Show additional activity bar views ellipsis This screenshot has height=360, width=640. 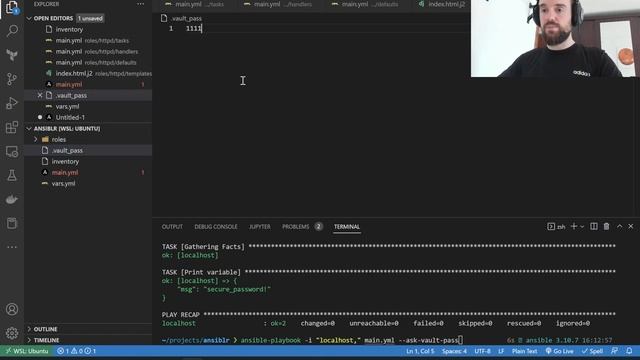pyautogui.click(x=12, y=247)
